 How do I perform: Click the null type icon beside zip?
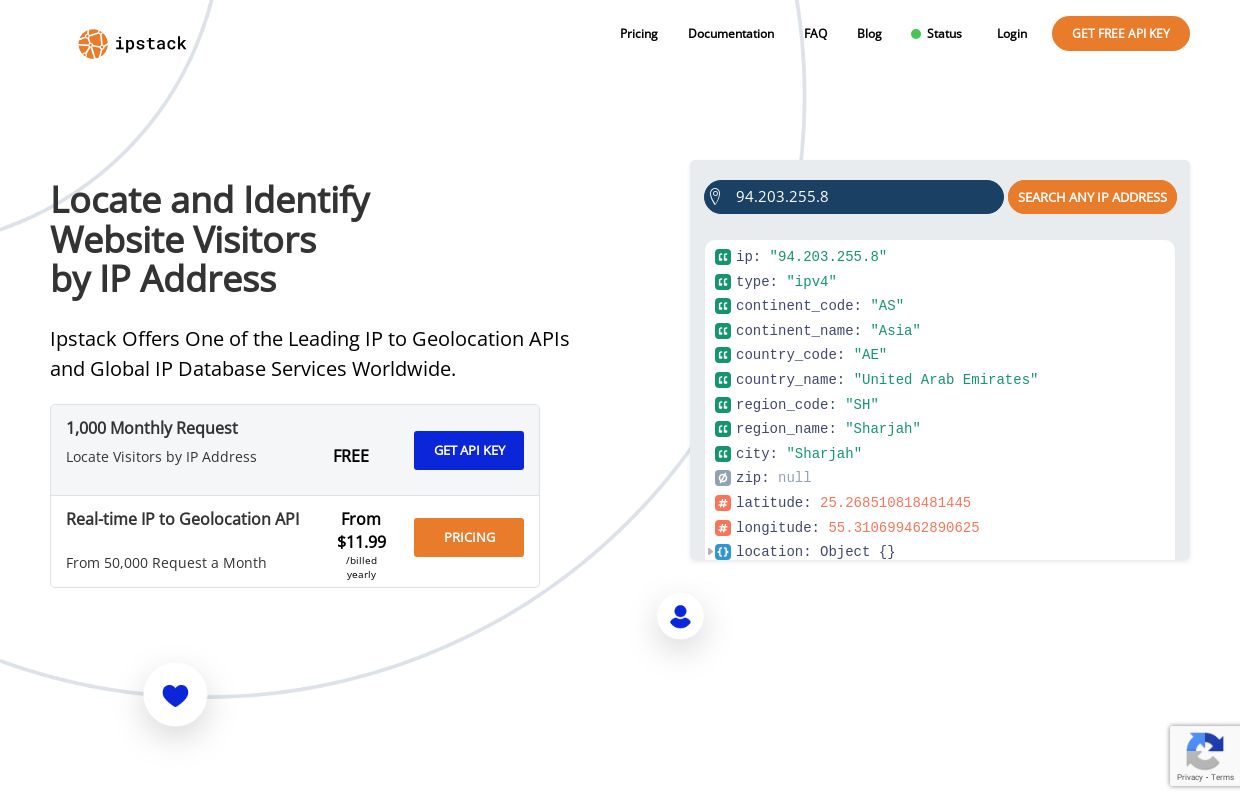pyautogui.click(x=723, y=478)
